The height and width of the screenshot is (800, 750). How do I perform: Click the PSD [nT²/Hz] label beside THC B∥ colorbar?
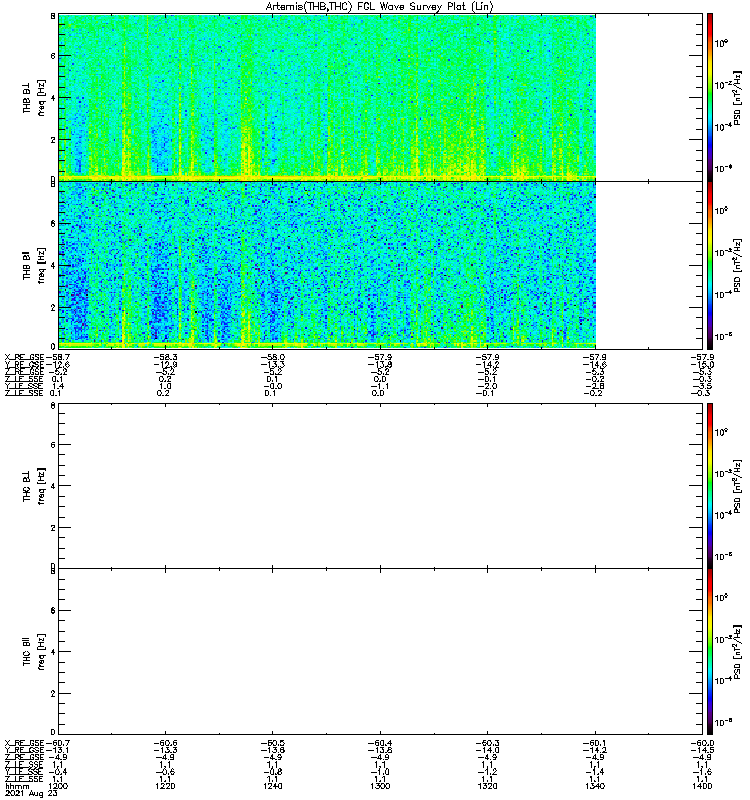pos(736,652)
